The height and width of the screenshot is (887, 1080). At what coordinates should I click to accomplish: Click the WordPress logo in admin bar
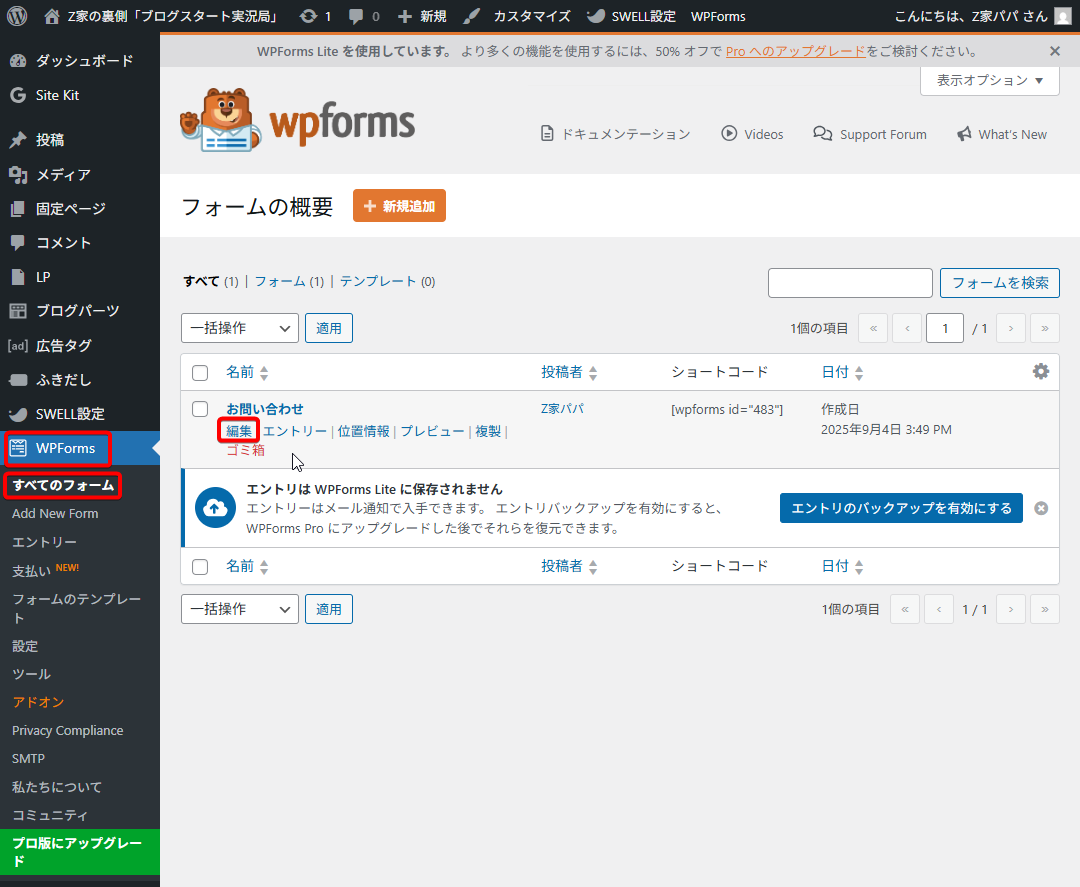17,16
